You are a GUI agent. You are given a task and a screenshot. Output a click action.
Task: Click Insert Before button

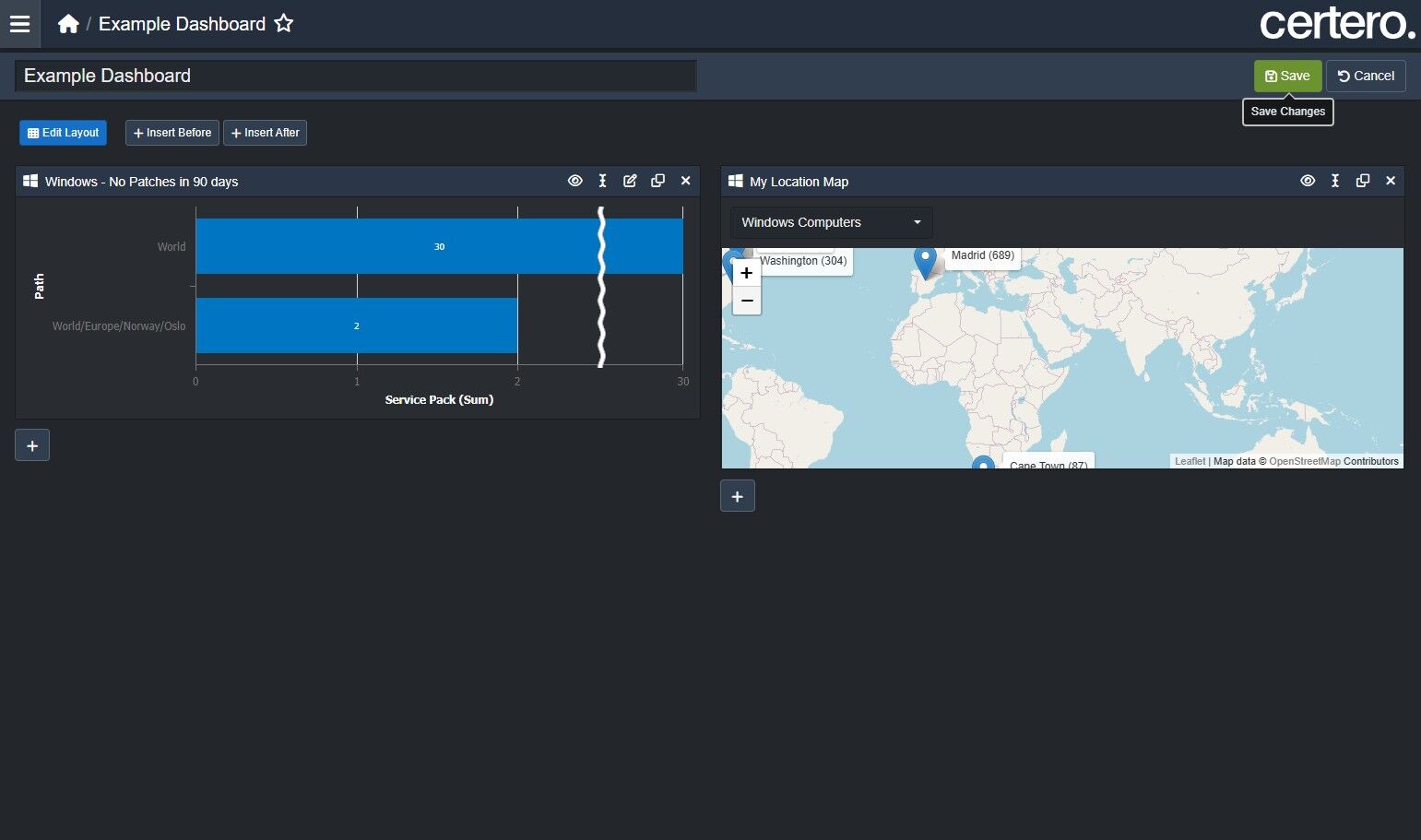pyautogui.click(x=172, y=133)
